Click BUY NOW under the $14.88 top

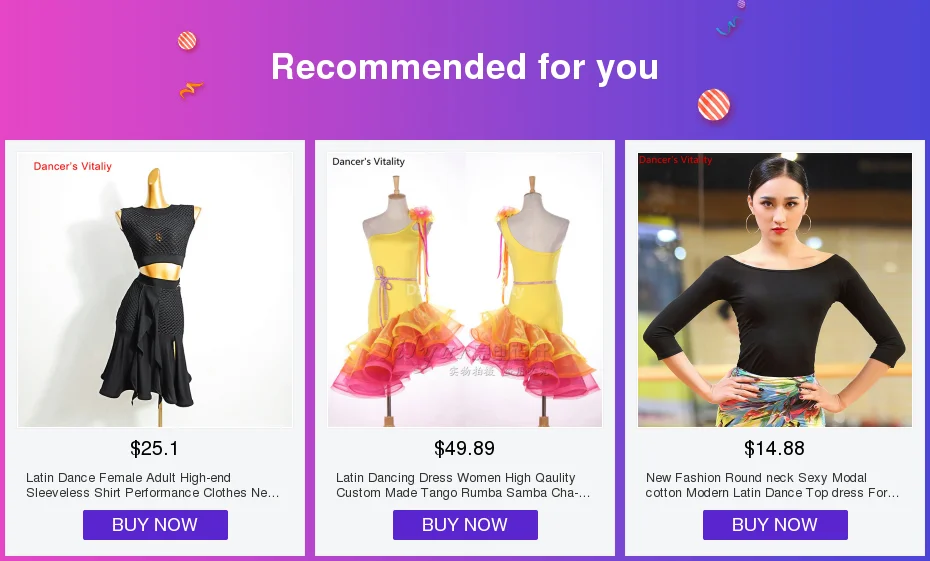coord(775,525)
